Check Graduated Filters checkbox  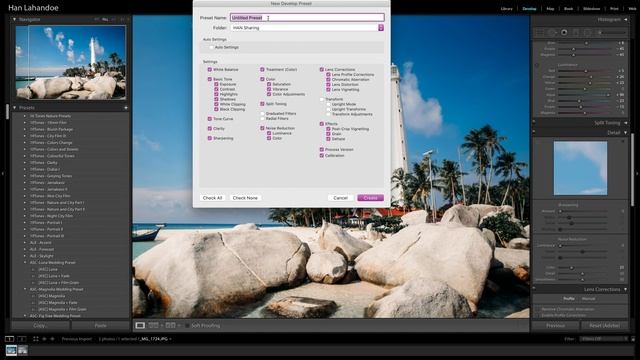(262, 113)
